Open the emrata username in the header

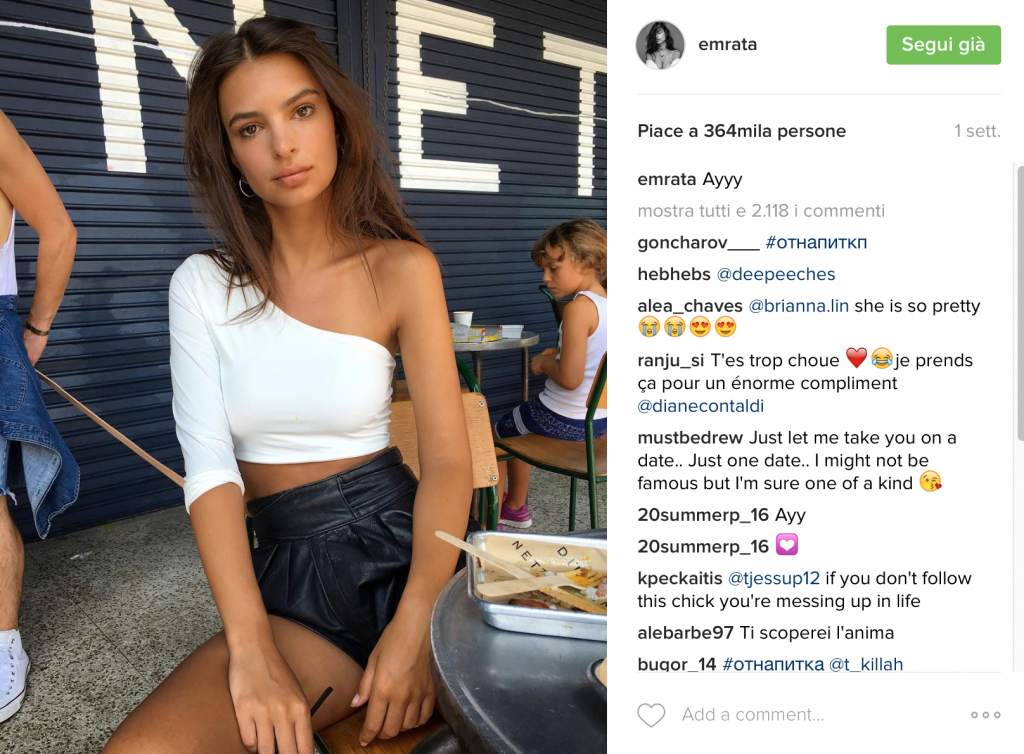point(728,44)
